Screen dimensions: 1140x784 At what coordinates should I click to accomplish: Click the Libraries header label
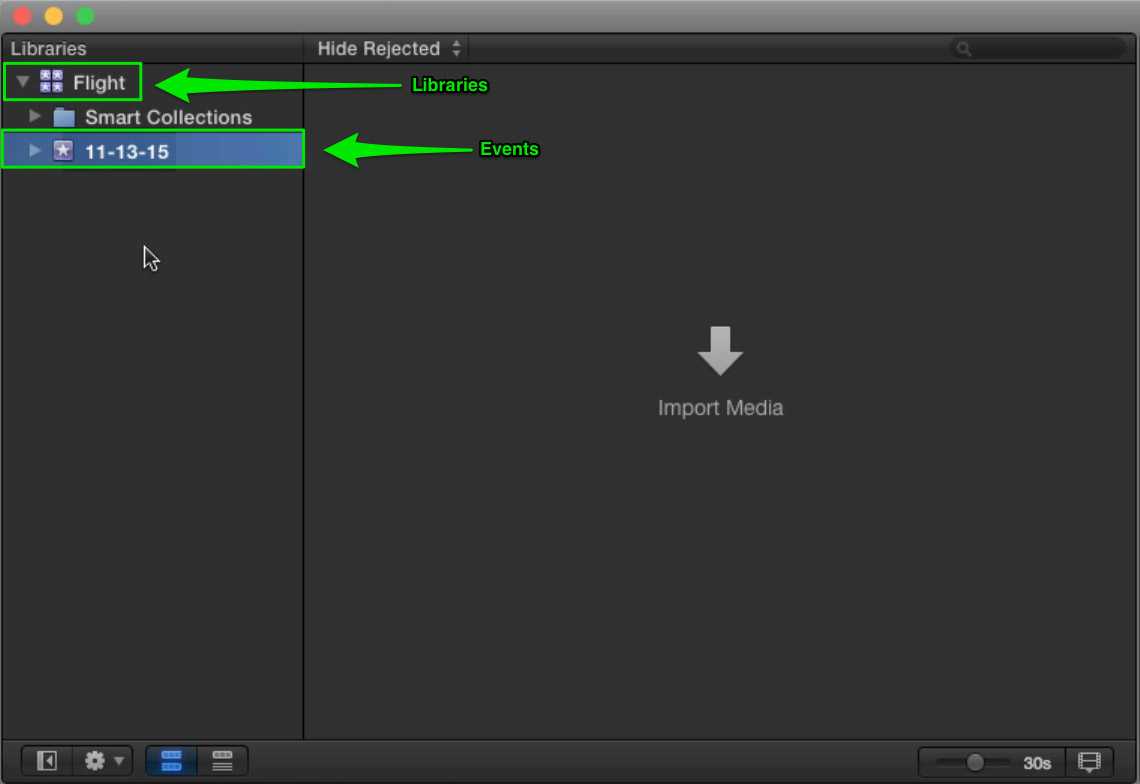[48, 49]
